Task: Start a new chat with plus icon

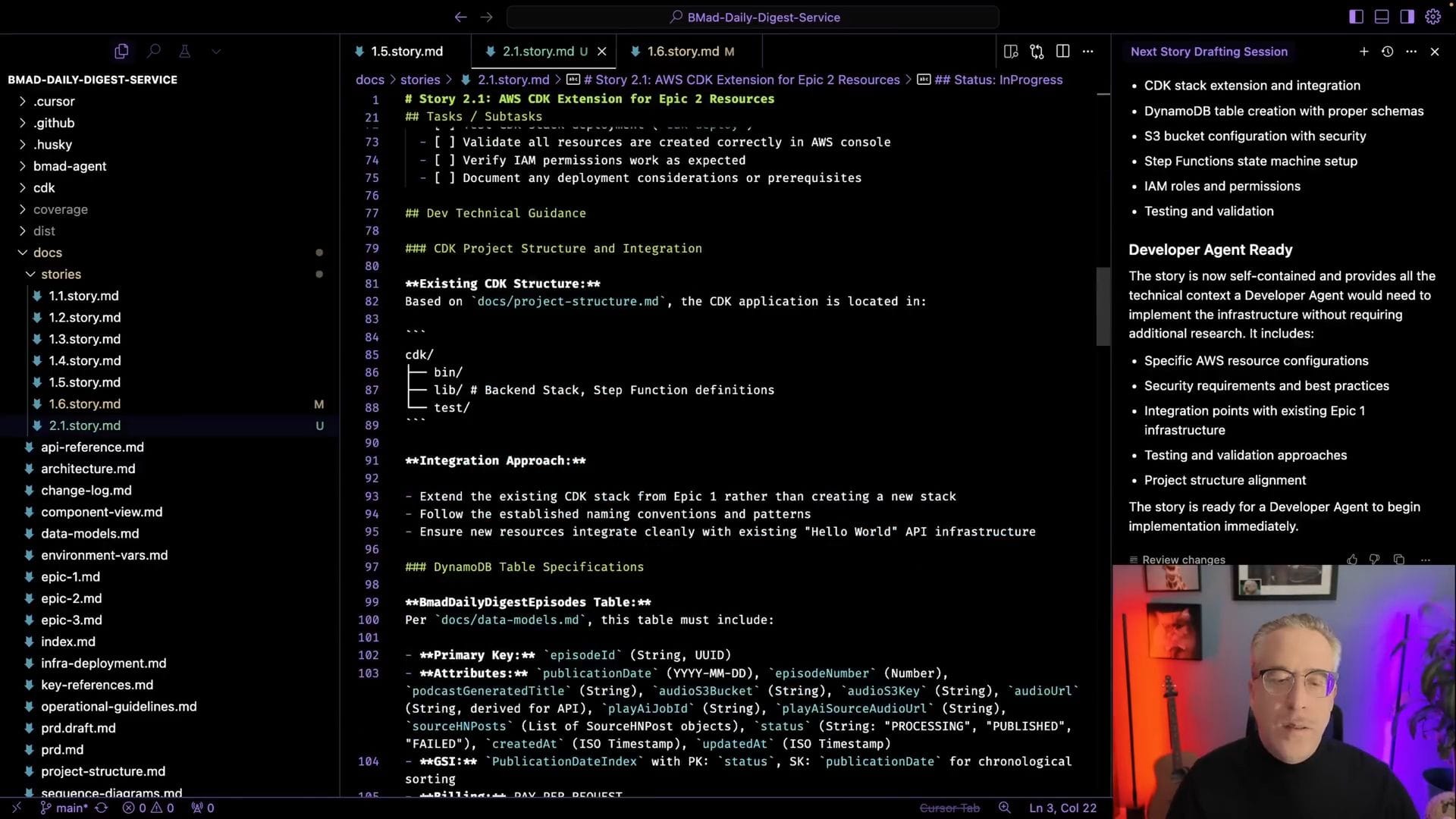Action: click(x=1363, y=52)
